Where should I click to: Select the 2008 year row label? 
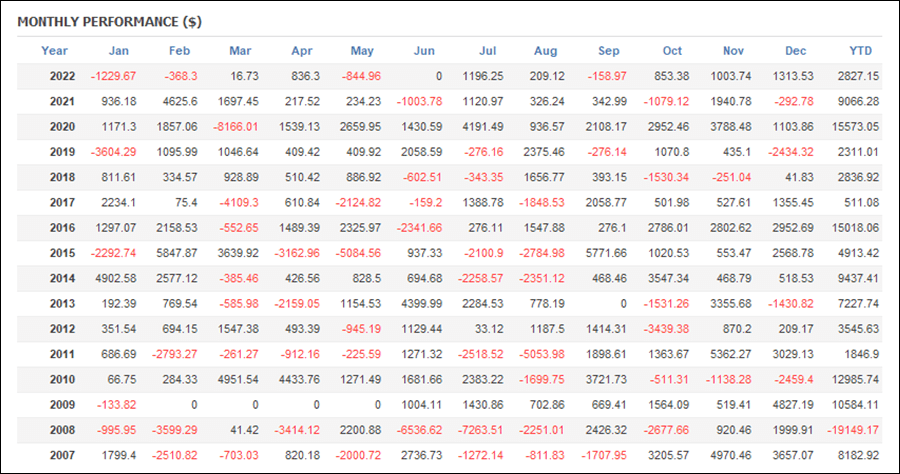click(x=62, y=430)
